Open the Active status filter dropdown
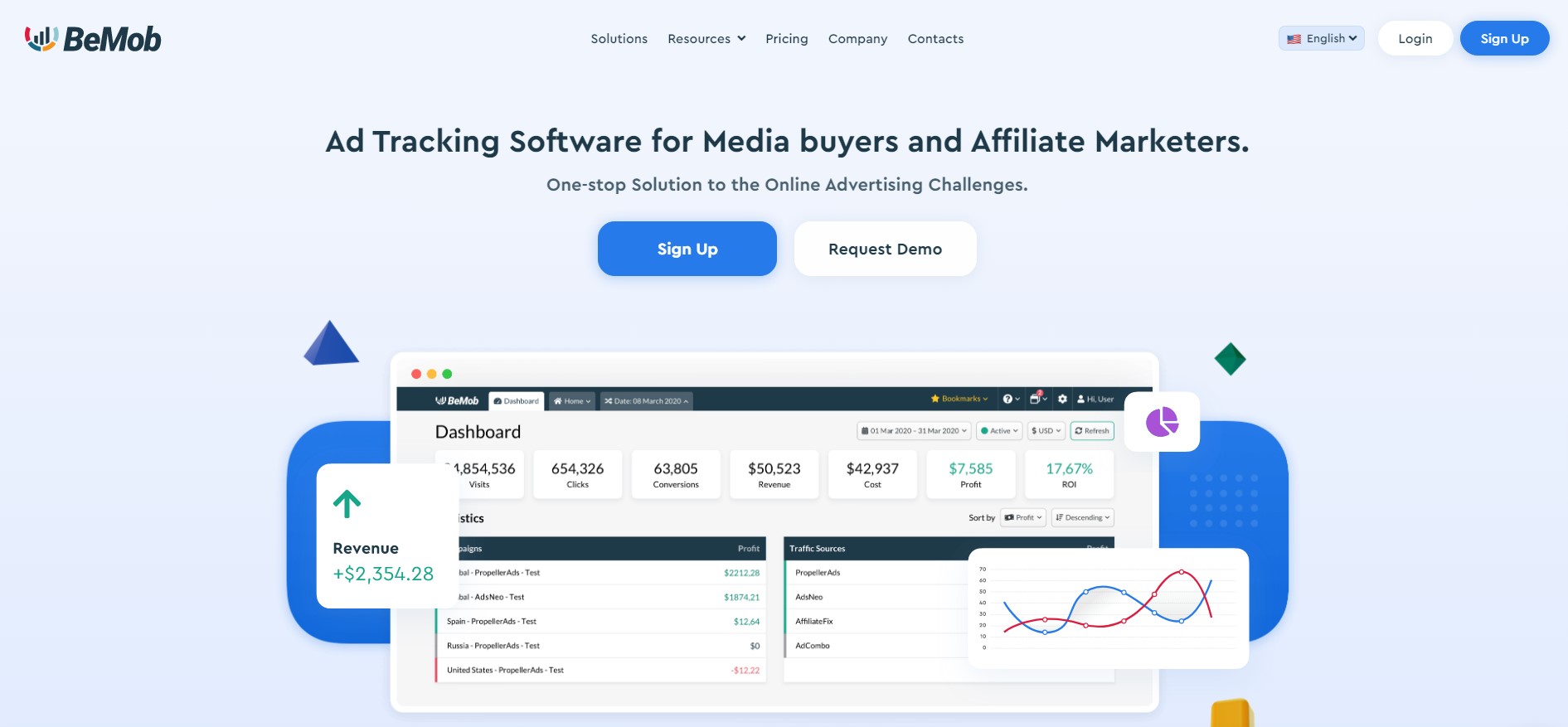Image resolution: width=1568 pixels, height=727 pixels. pos(999,431)
